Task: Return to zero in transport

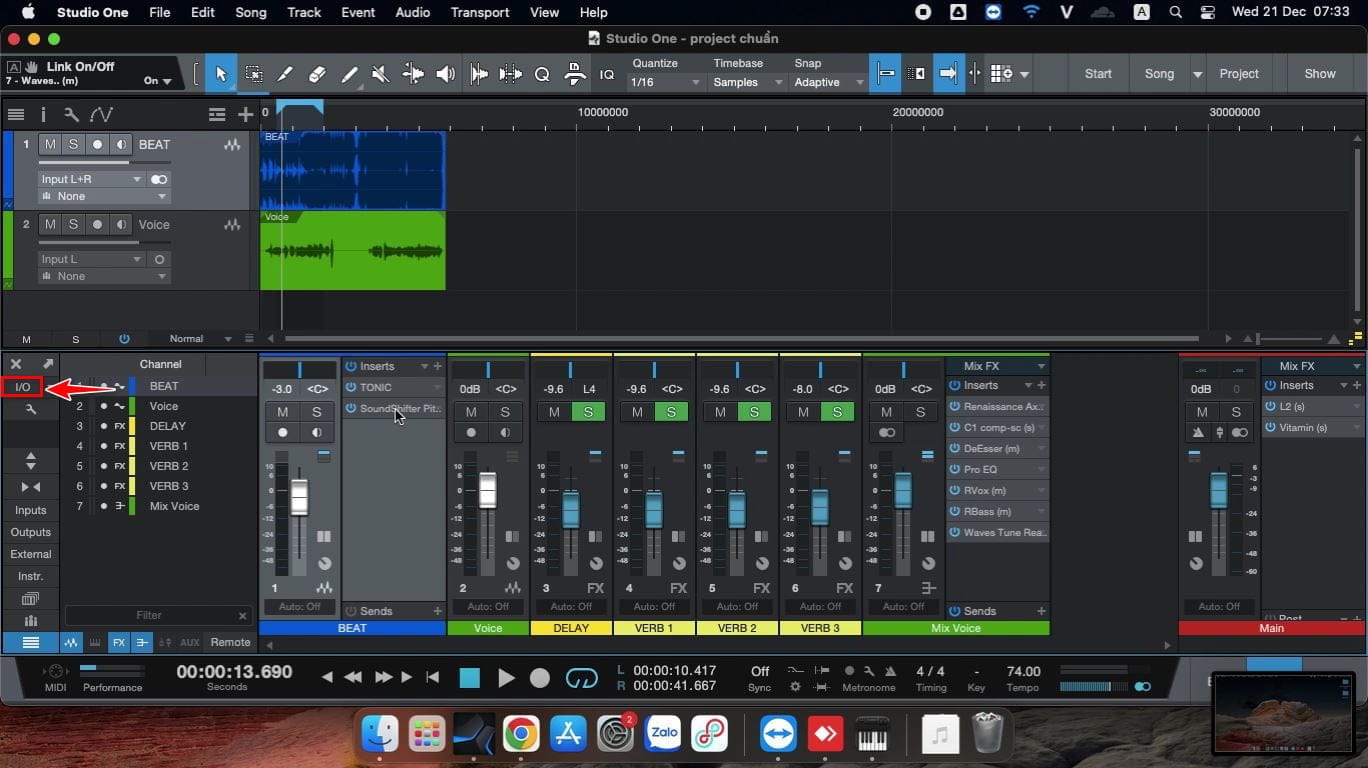Action: (432, 677)
